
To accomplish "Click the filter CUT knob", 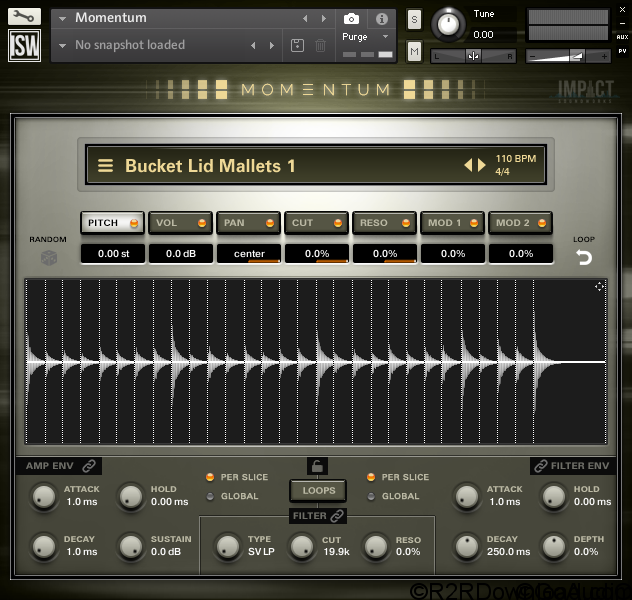I will (302, 546).
